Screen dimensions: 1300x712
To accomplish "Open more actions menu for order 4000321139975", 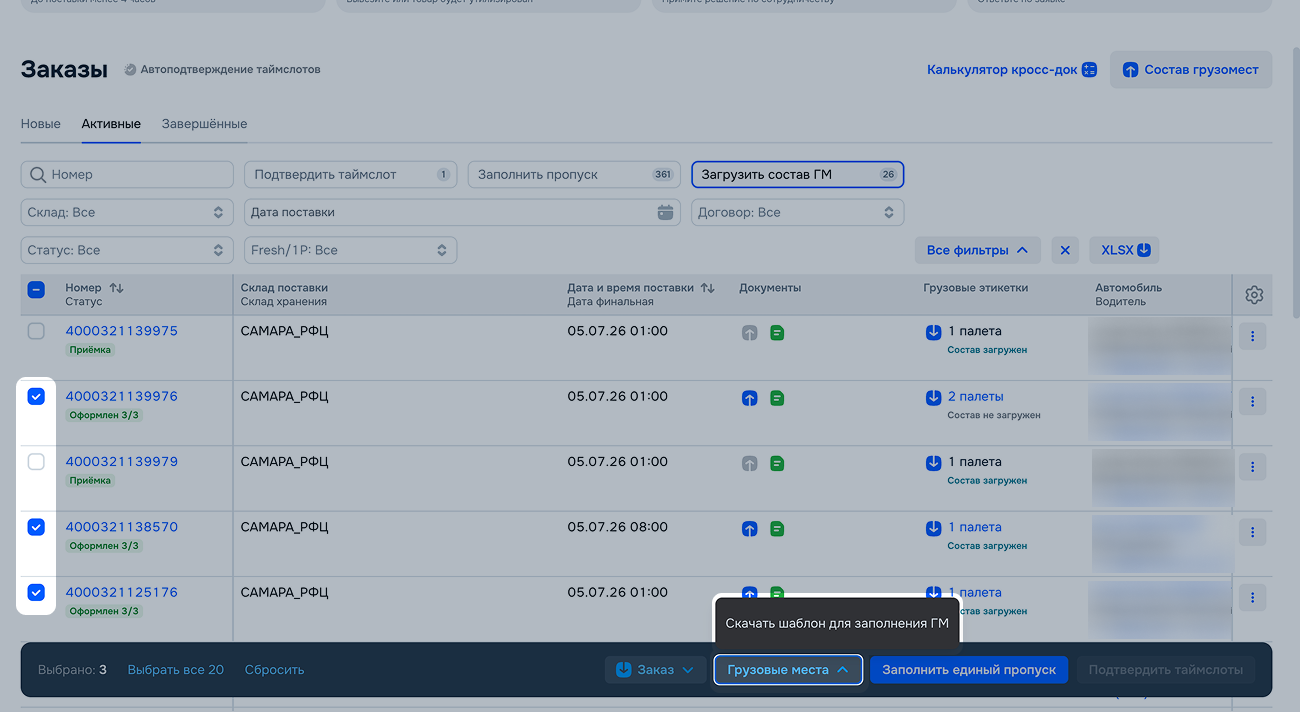I will pos(1253,336).
